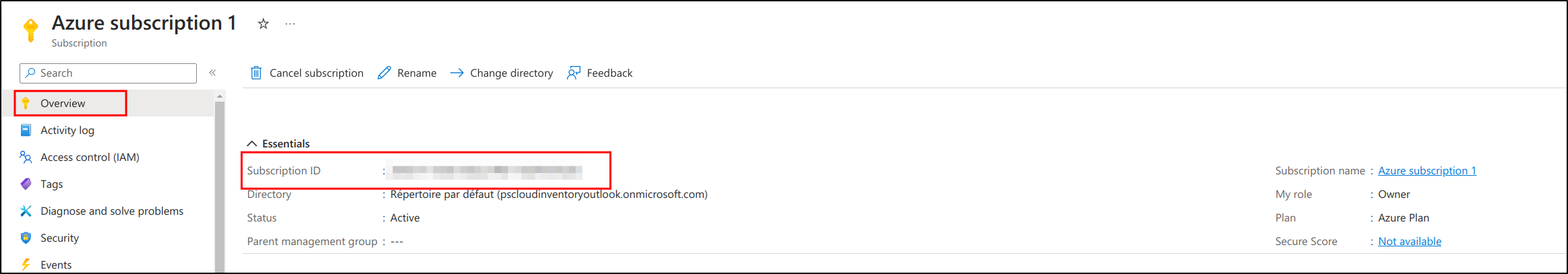The height and width of the screenshot is (274, 1568).
Task: Open the Azure subscription 1 name link
Action: tap(1426, 170)
